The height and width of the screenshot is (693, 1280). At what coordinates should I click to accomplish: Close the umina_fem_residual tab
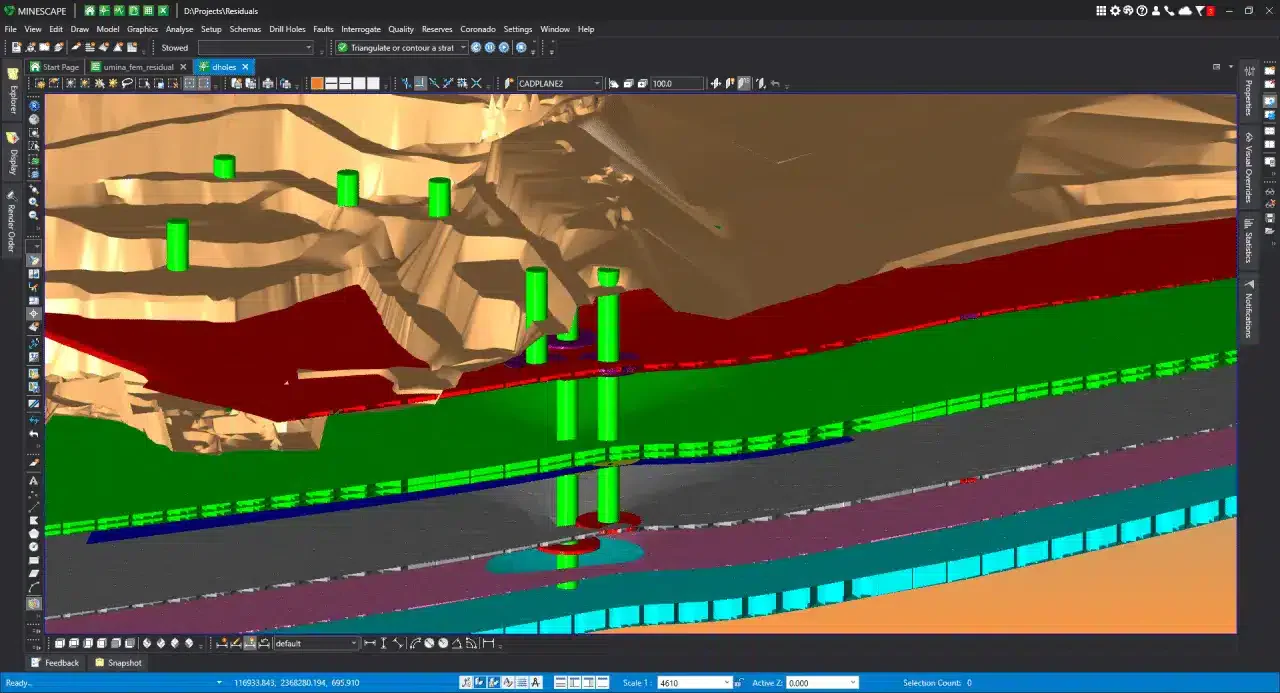tap(183, 67)
